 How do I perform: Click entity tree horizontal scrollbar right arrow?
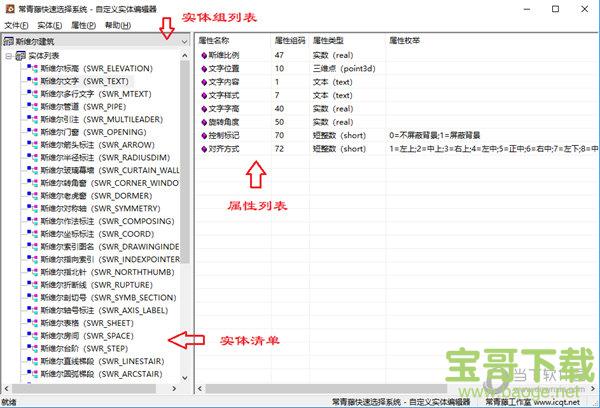[174, 388]
